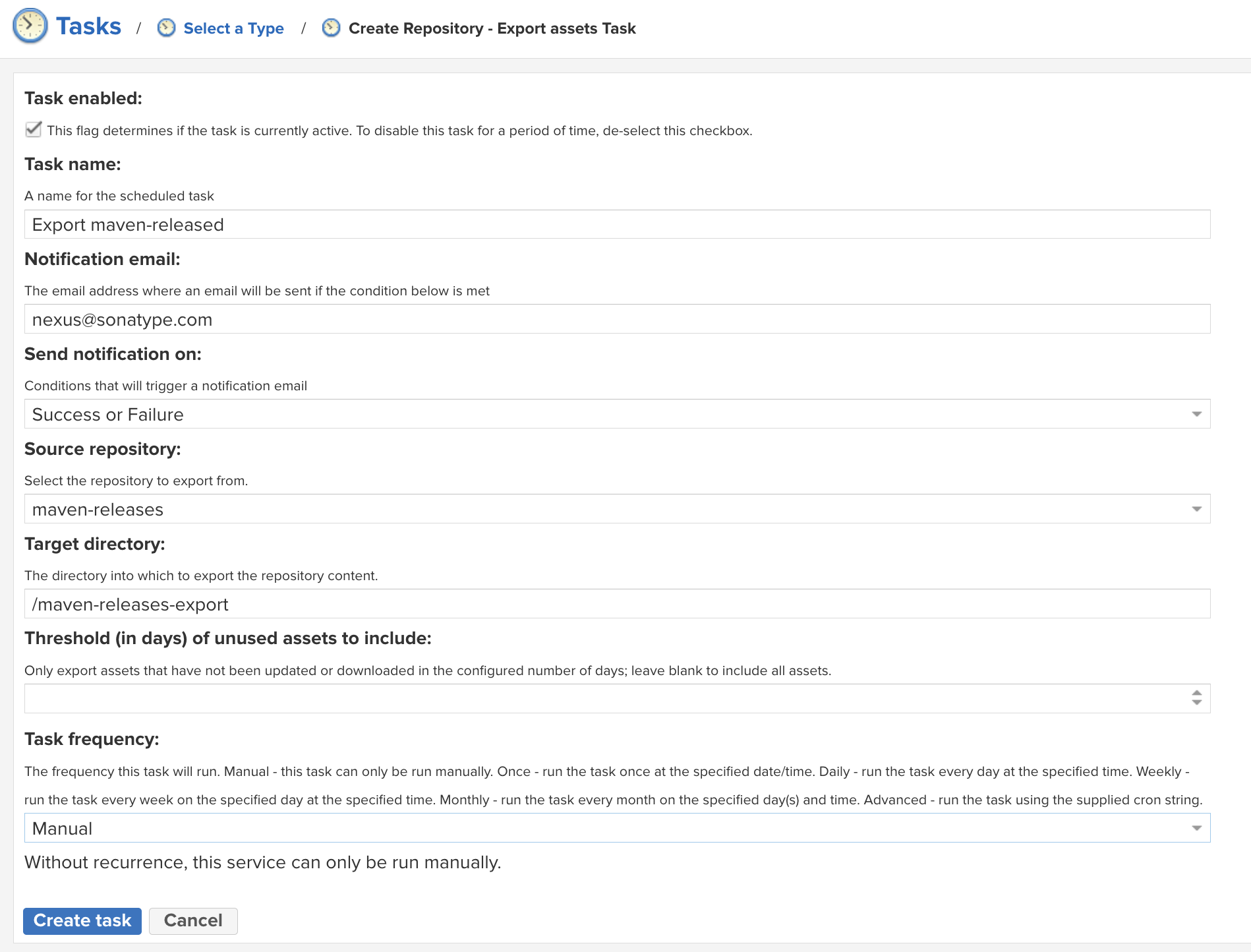Image resolution: width=1251 pixels, height=952 pixels.
Task: Expand the Source repository dropdown arrow
Action: (1196, 509)
